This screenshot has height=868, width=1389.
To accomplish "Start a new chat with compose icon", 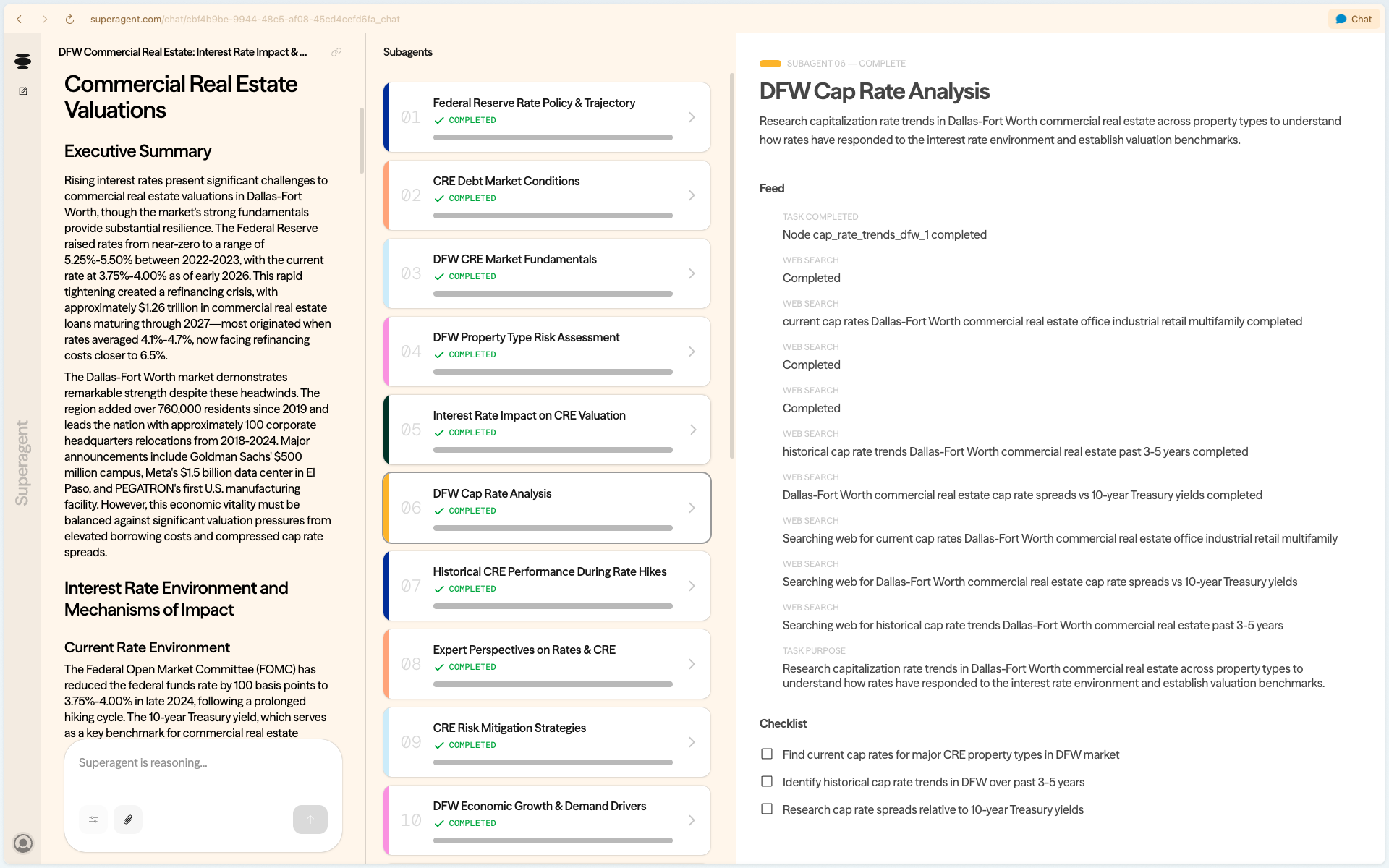I will tap(23, 91).
